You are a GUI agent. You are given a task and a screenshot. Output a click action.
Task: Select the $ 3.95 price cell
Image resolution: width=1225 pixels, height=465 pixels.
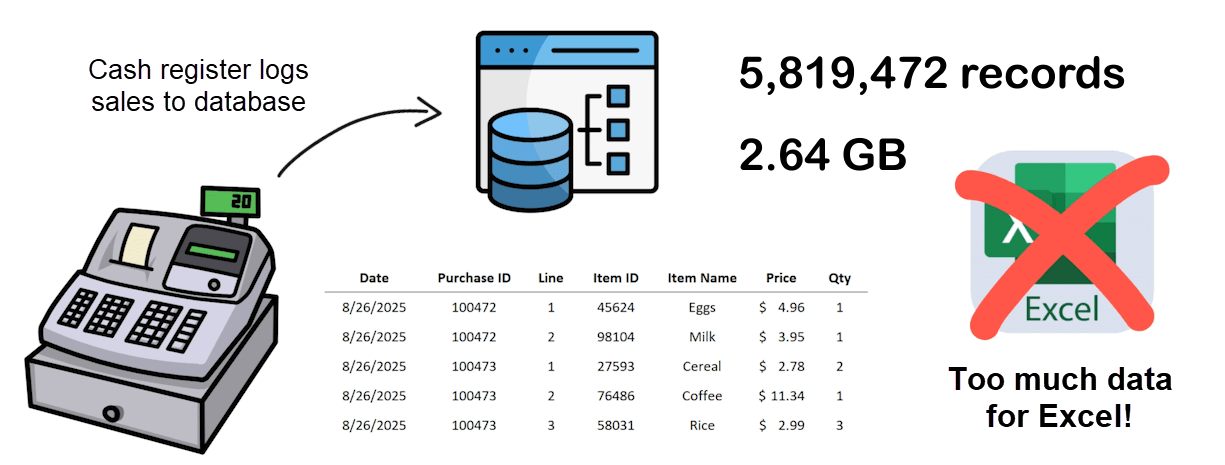coord(781,337)
